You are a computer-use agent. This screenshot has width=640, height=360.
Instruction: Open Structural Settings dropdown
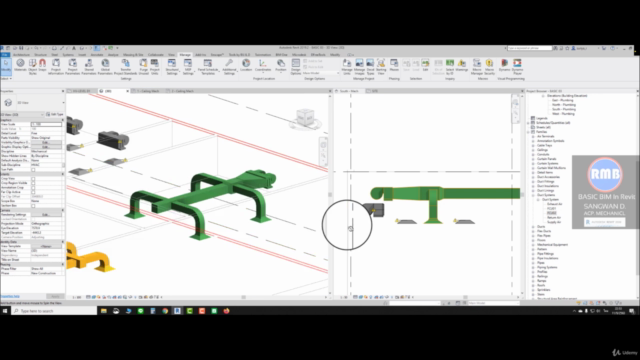pyautogui.click(x=172, y=67)
